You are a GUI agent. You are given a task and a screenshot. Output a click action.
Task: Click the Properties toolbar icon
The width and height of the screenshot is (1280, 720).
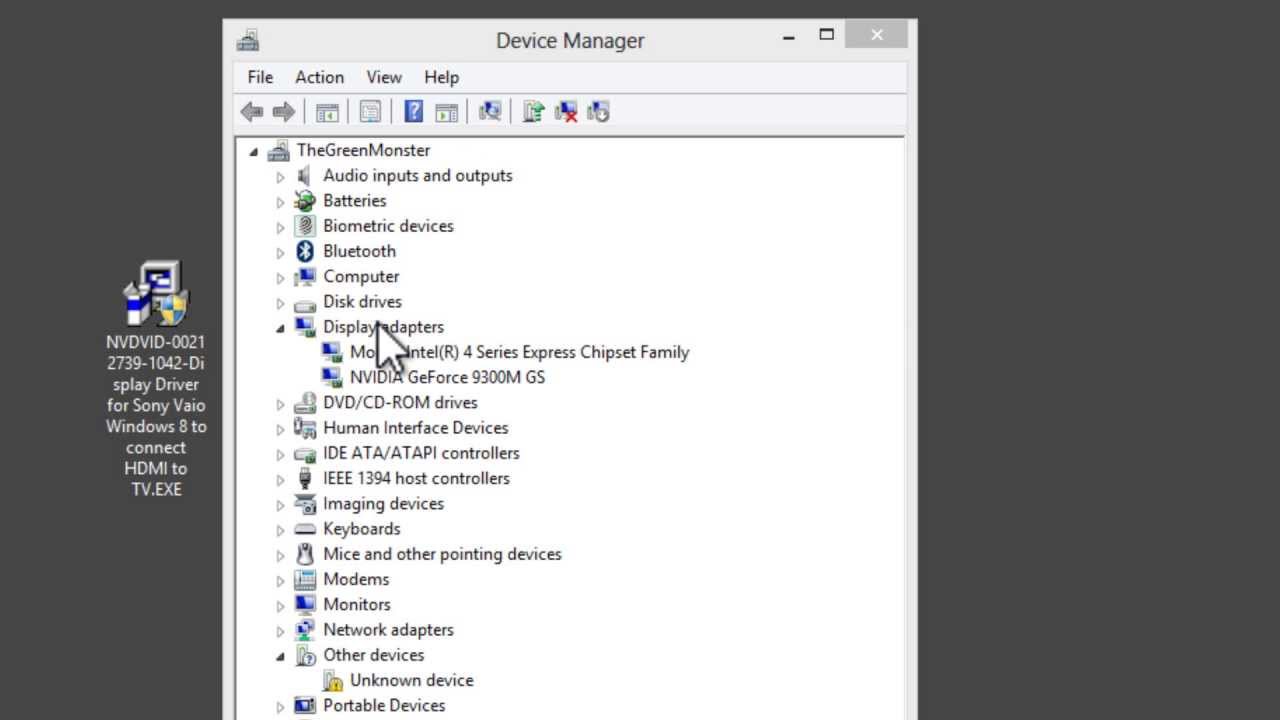[x=370, y=112]
